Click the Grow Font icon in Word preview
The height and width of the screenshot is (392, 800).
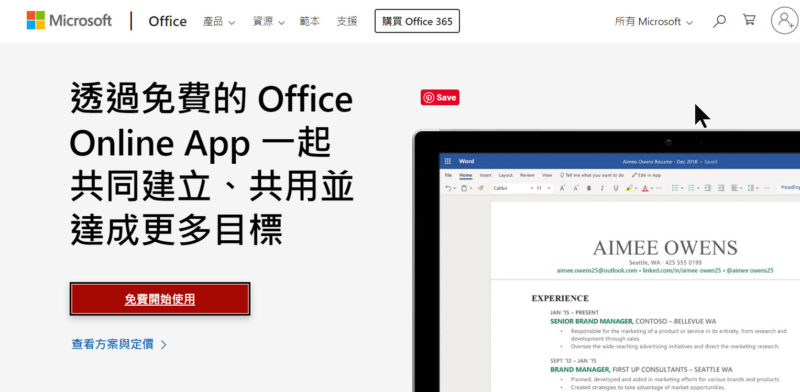562,188
